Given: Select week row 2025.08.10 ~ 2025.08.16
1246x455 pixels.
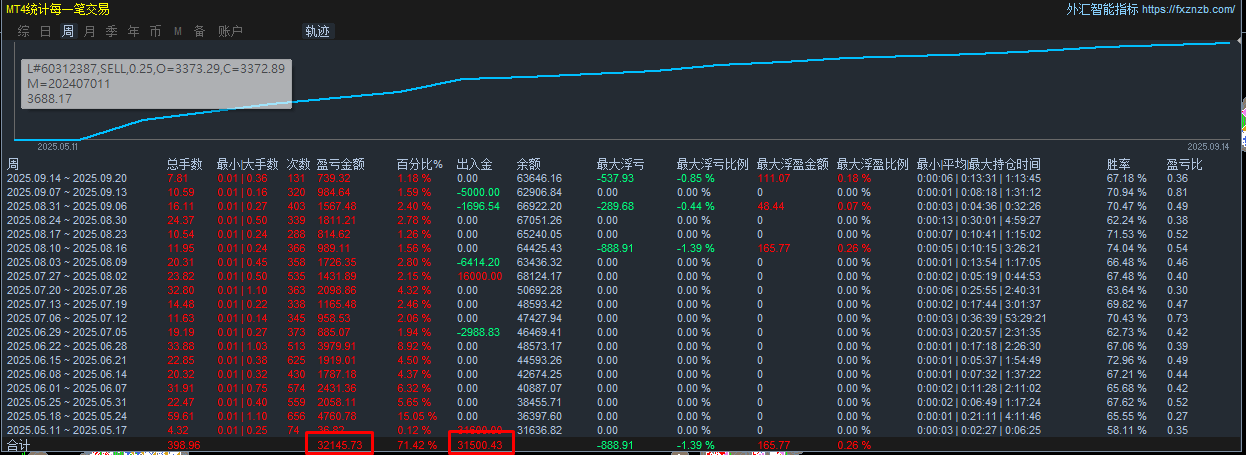Looking at the screenshot, I should [623, 247].
